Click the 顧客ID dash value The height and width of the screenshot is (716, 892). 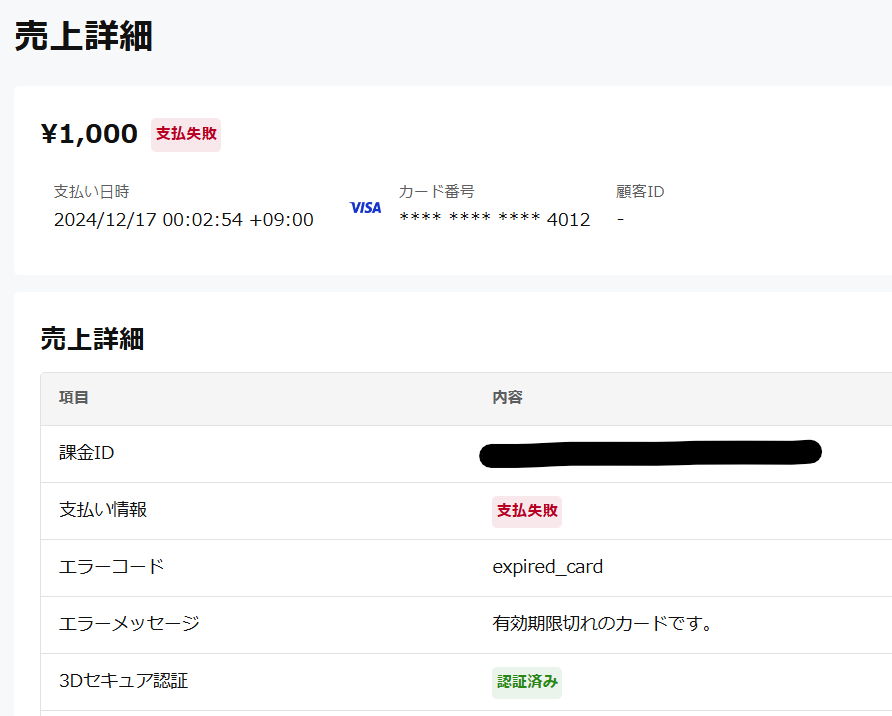620,218
